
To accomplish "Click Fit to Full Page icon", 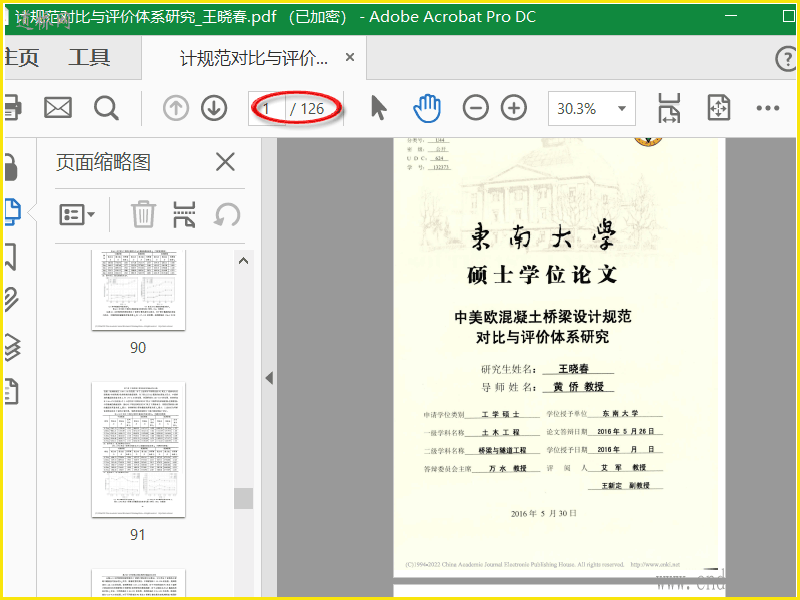I will click(x=718, y=108).
